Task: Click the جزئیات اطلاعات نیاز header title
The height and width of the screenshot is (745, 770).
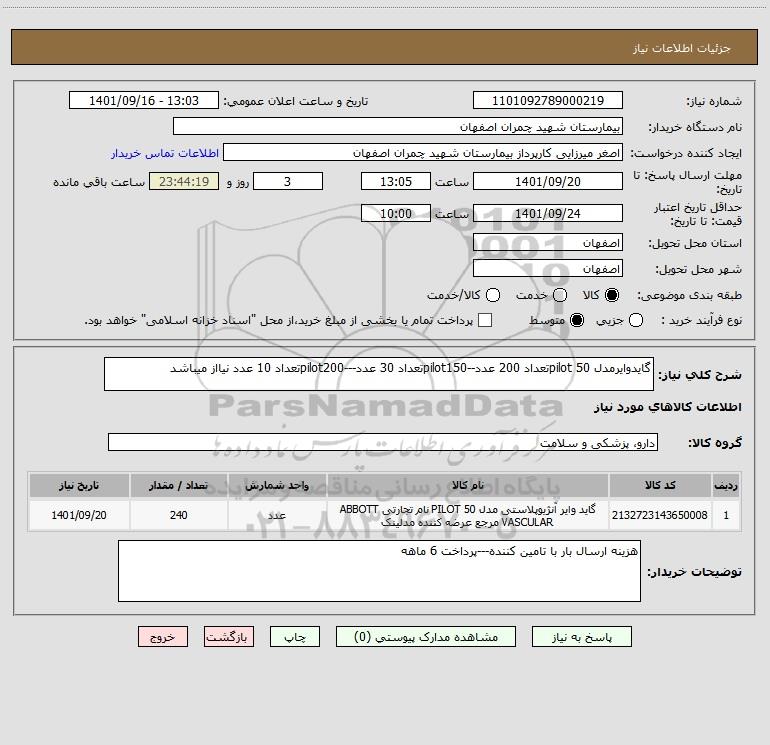Action: 681,48
